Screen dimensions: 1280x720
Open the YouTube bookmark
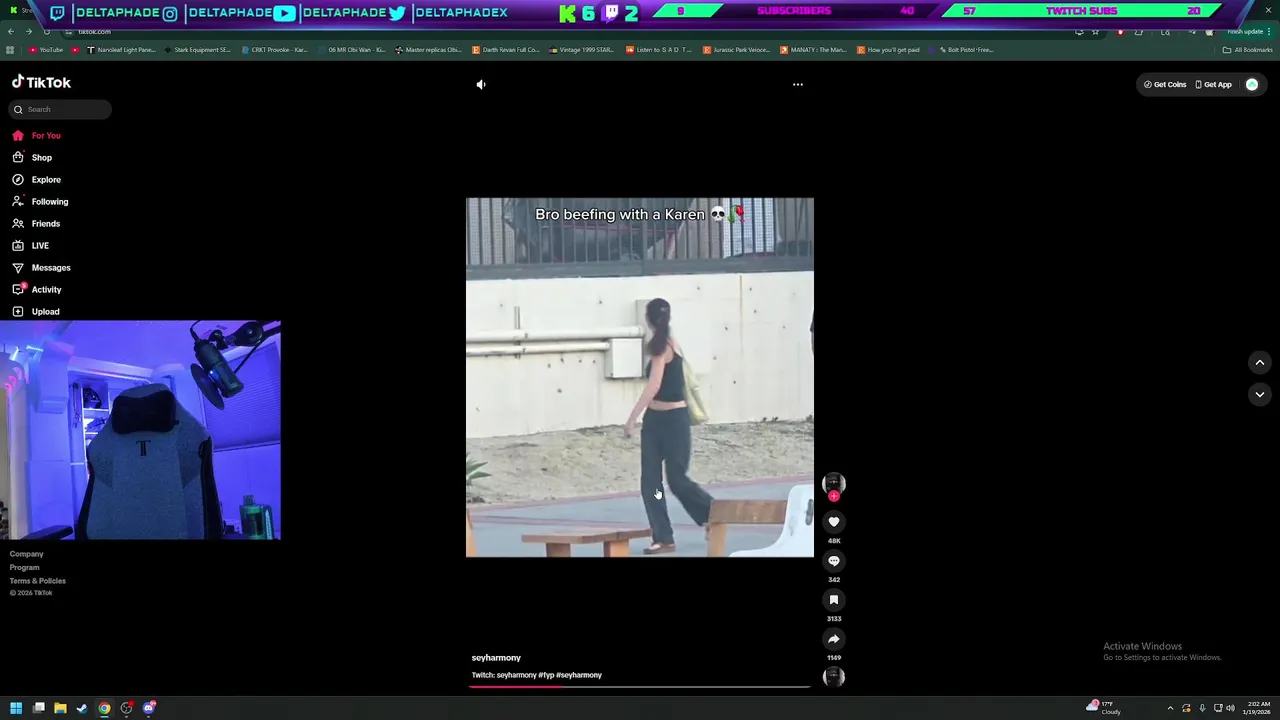point(46,50)
